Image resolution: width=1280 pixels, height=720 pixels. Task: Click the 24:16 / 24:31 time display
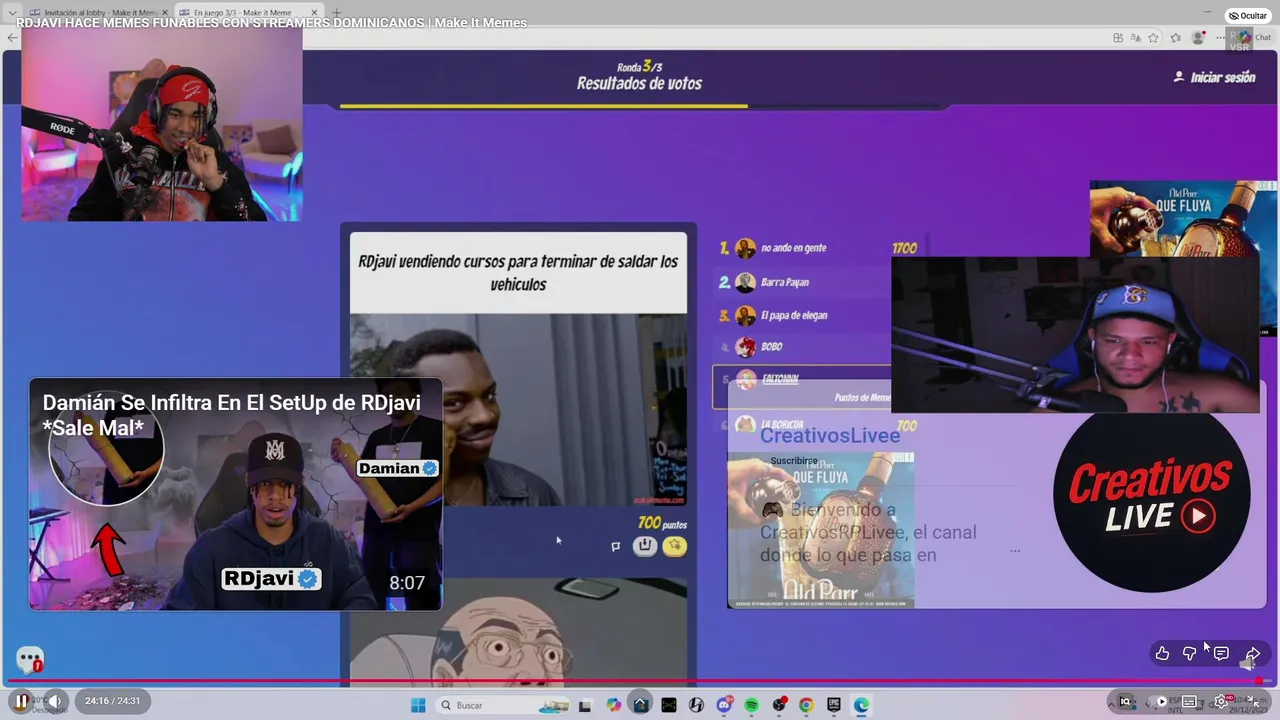pyautogui.click(x=112, y=701)
